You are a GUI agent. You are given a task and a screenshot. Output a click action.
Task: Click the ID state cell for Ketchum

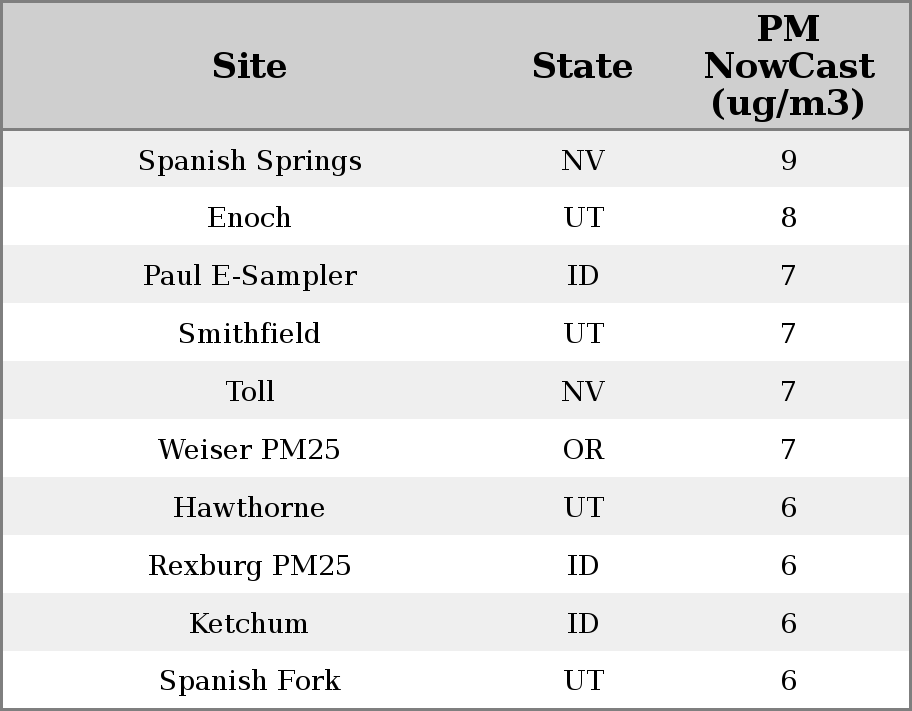[x=583, y=624]
